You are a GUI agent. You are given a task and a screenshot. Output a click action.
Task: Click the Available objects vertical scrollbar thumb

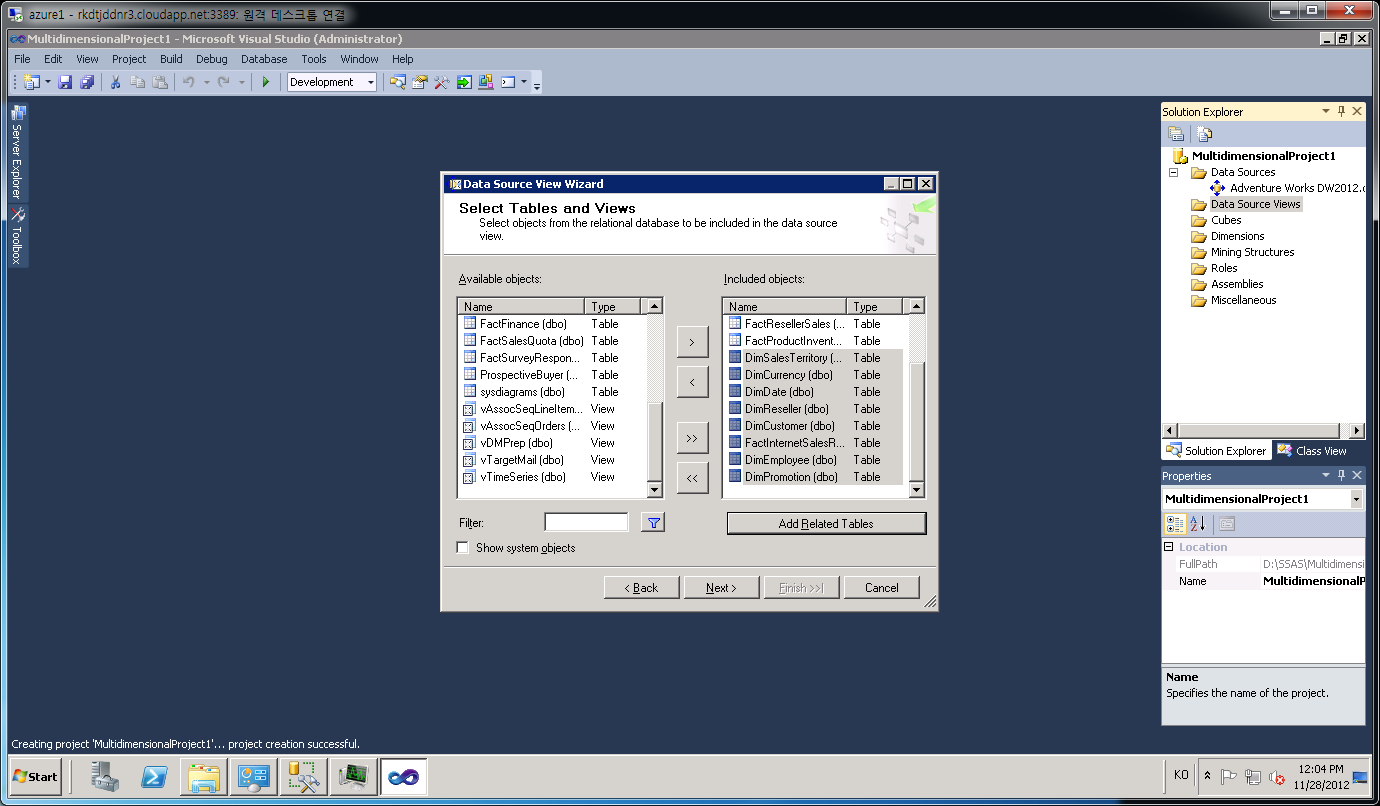click(x=654, y=441)
